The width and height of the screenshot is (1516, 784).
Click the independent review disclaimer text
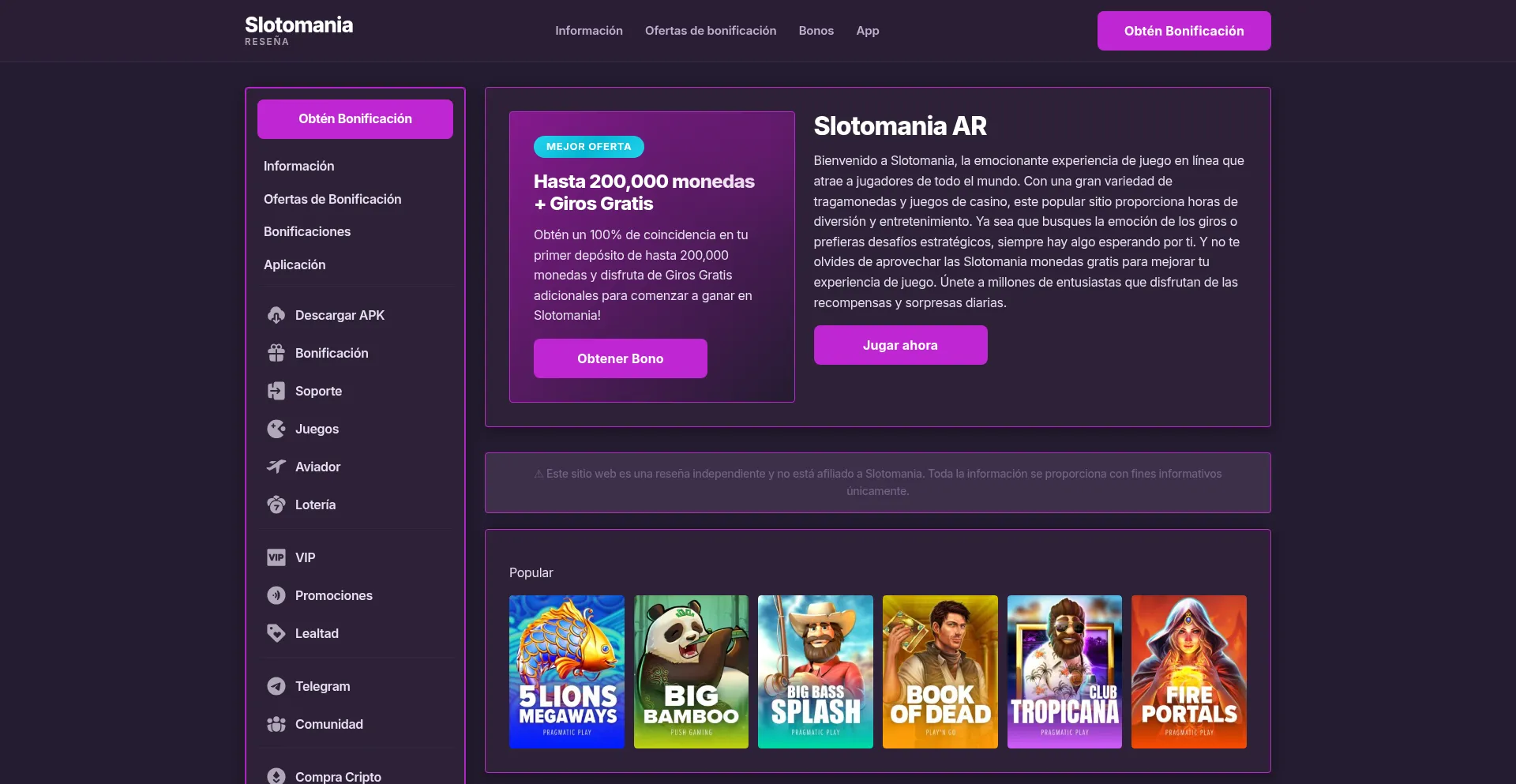878,482
